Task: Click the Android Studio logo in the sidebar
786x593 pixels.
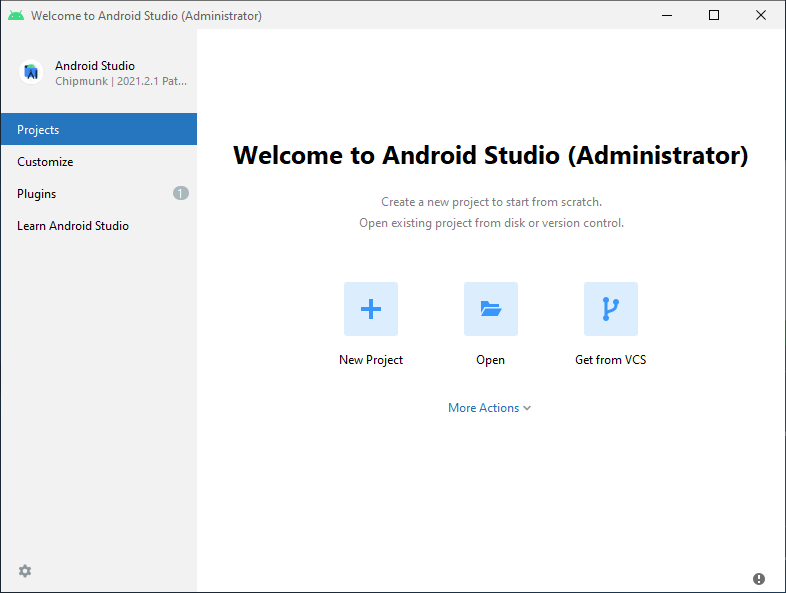Action: click(32, 73)
